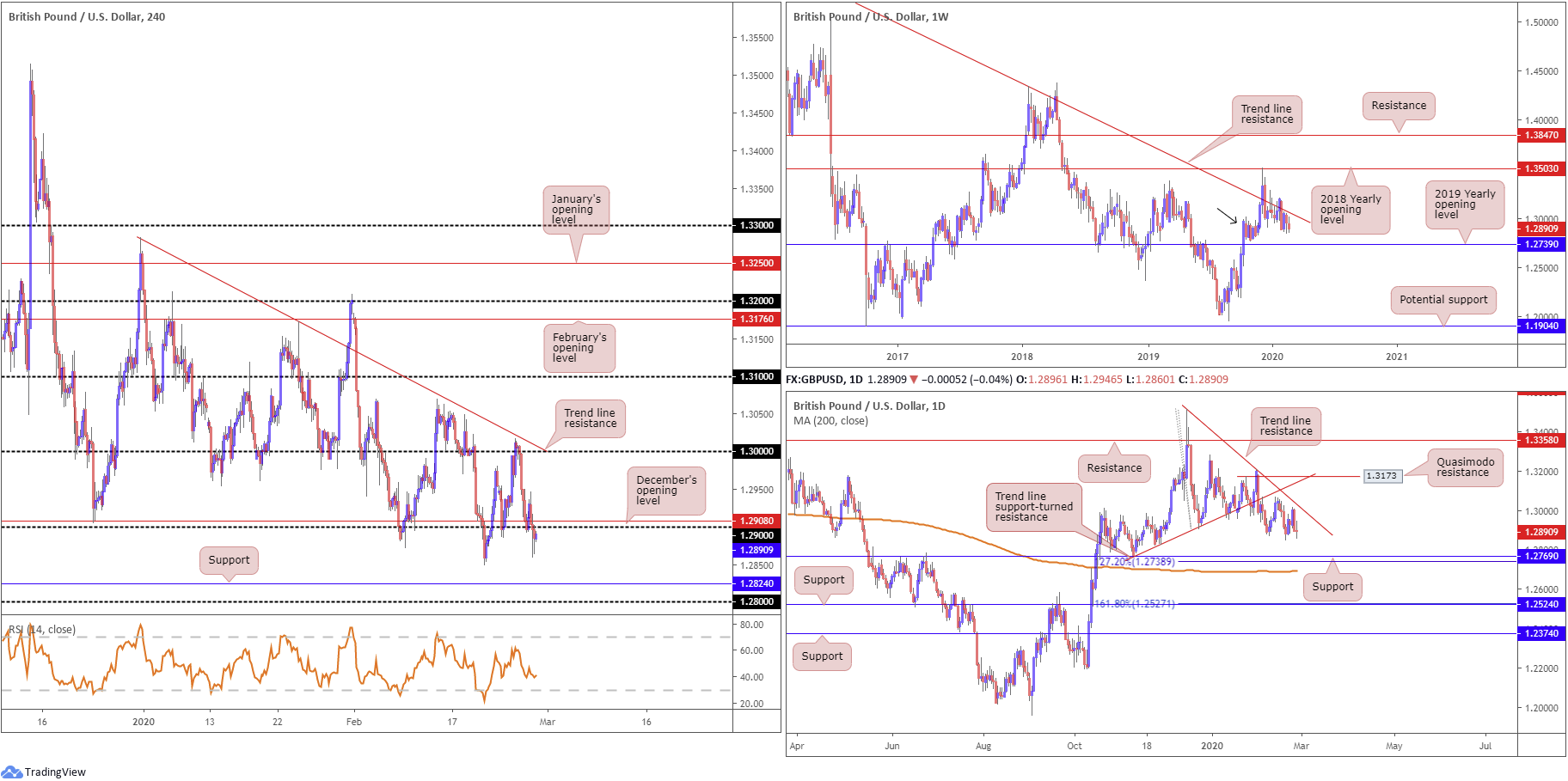Click the Quasimodo resistance callout

[x=1465, y=467]
